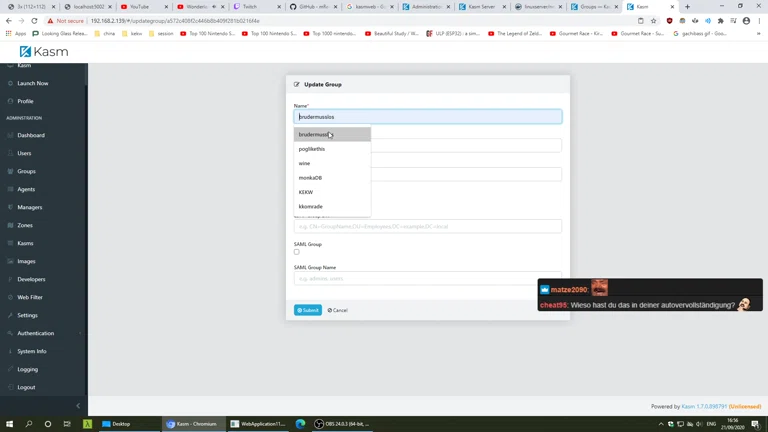This screenshot has width=768, height=432.
Task: Click the 'Not secure' warning indicator
Action: (65, 21)
